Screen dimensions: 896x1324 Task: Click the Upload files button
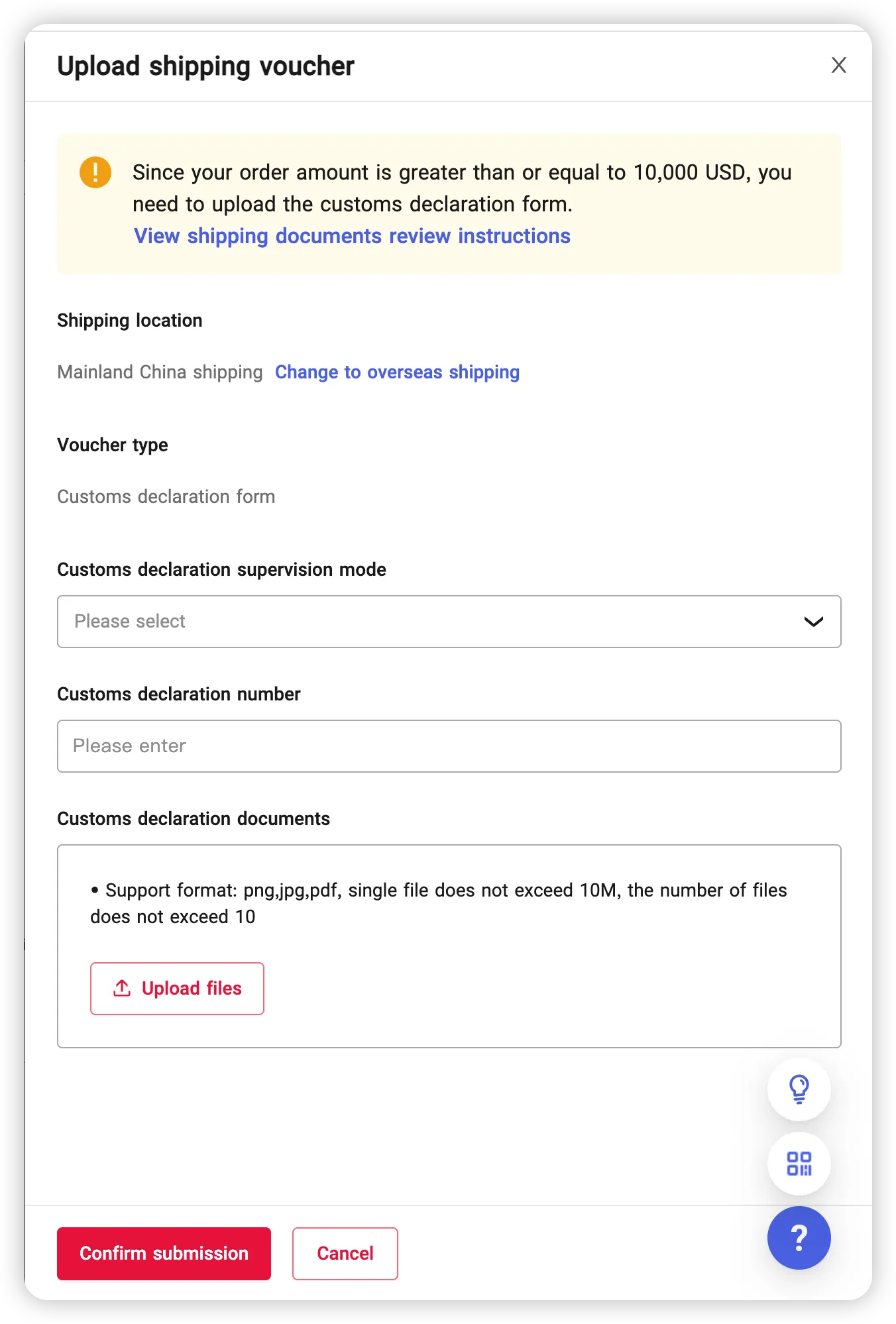177,988
